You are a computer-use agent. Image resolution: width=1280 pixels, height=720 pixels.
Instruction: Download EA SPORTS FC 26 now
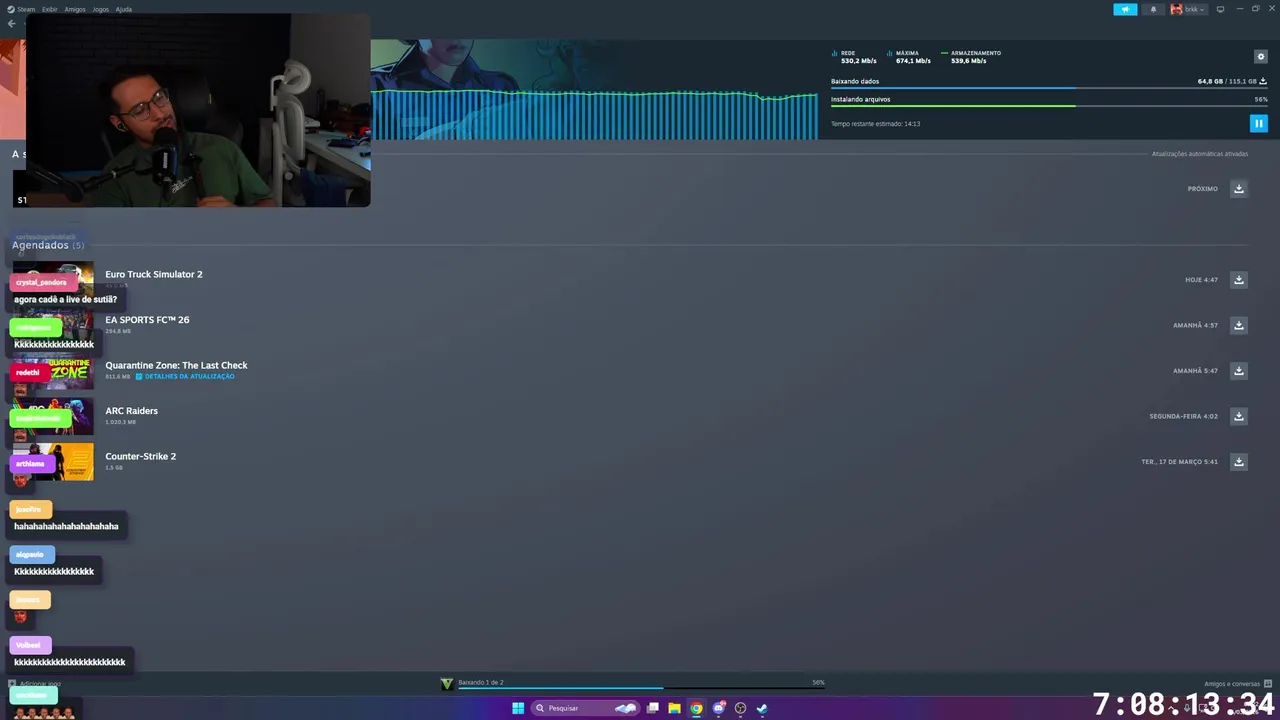pos(1239,325)
